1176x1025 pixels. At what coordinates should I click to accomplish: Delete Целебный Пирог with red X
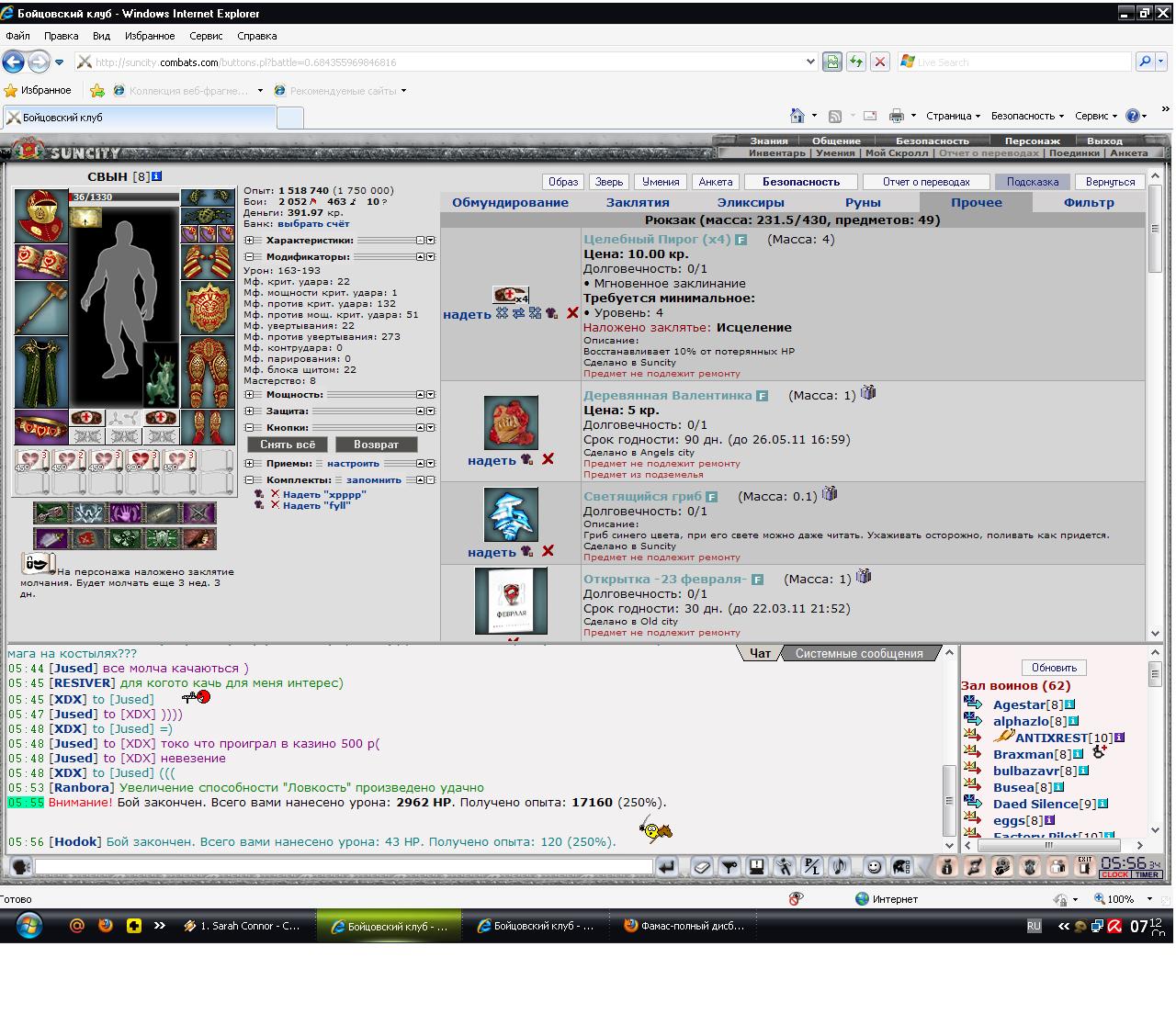(x=572, y=313)
